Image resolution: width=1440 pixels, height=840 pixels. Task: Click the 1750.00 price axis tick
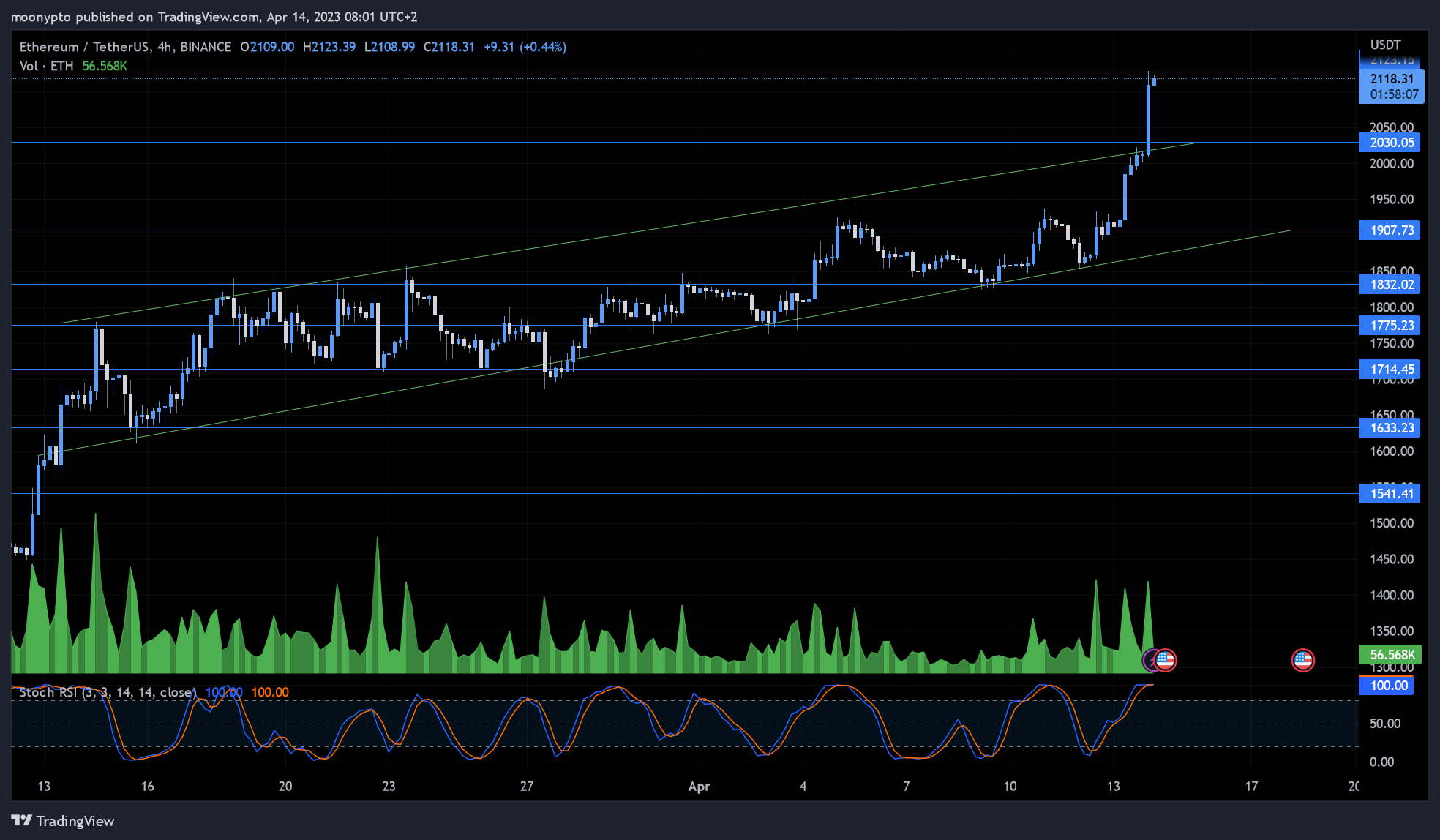(1392, 344)
